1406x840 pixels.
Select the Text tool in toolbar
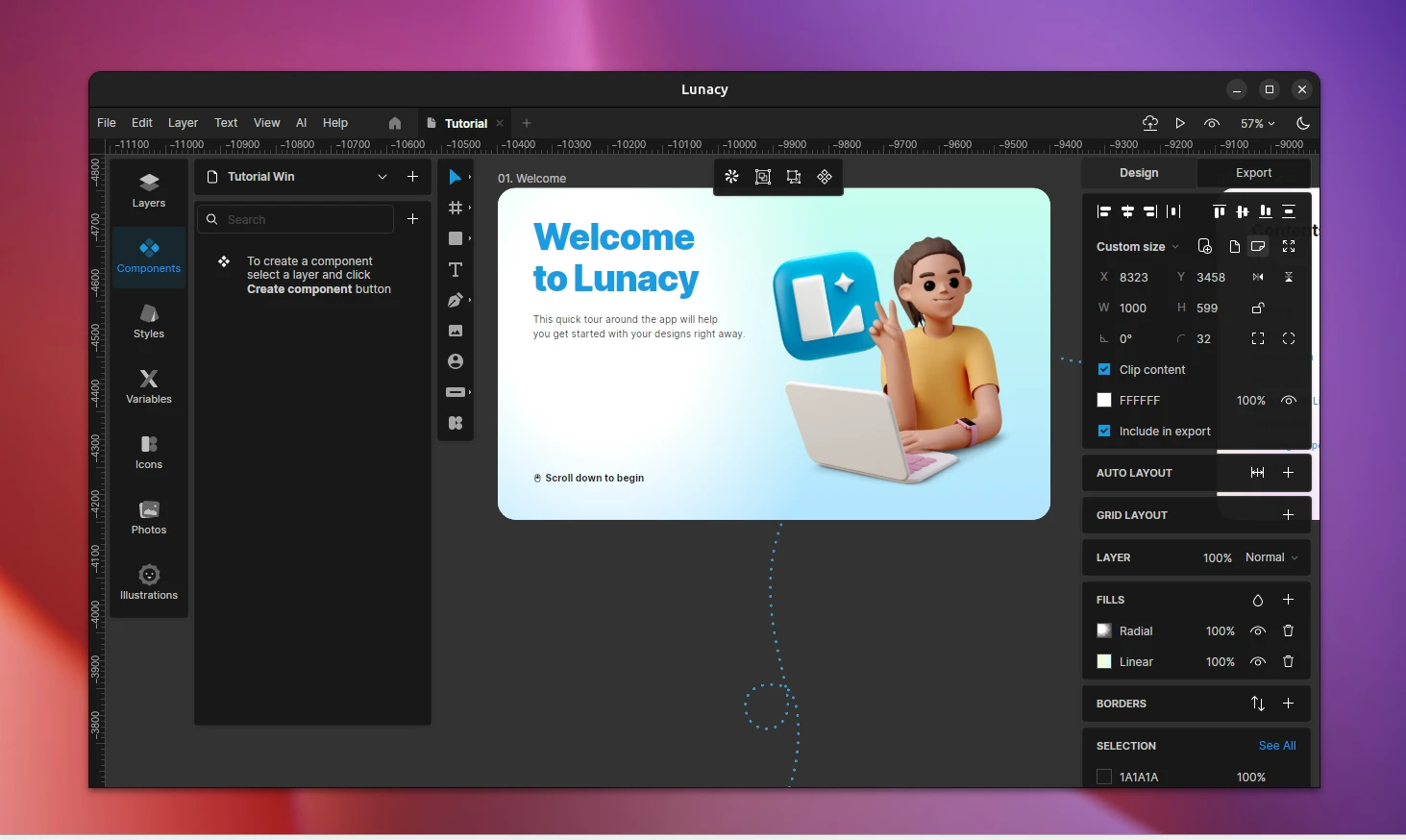tap(456, 270)
